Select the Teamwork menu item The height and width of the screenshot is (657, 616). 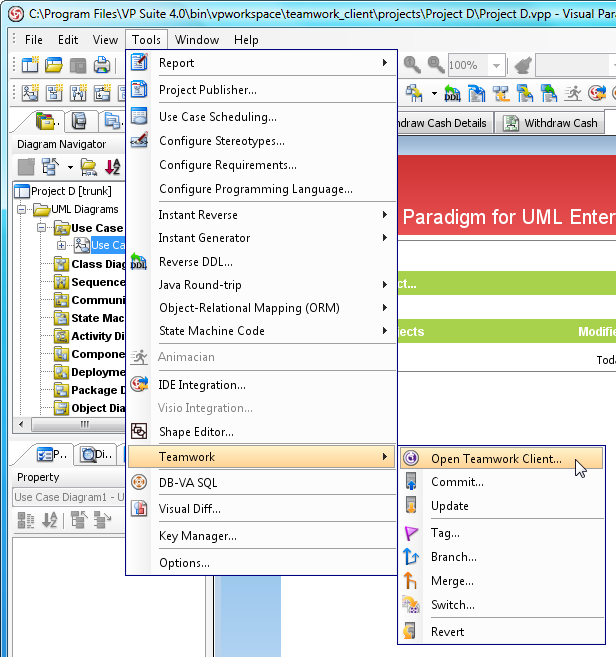click(x=261, y=456)
